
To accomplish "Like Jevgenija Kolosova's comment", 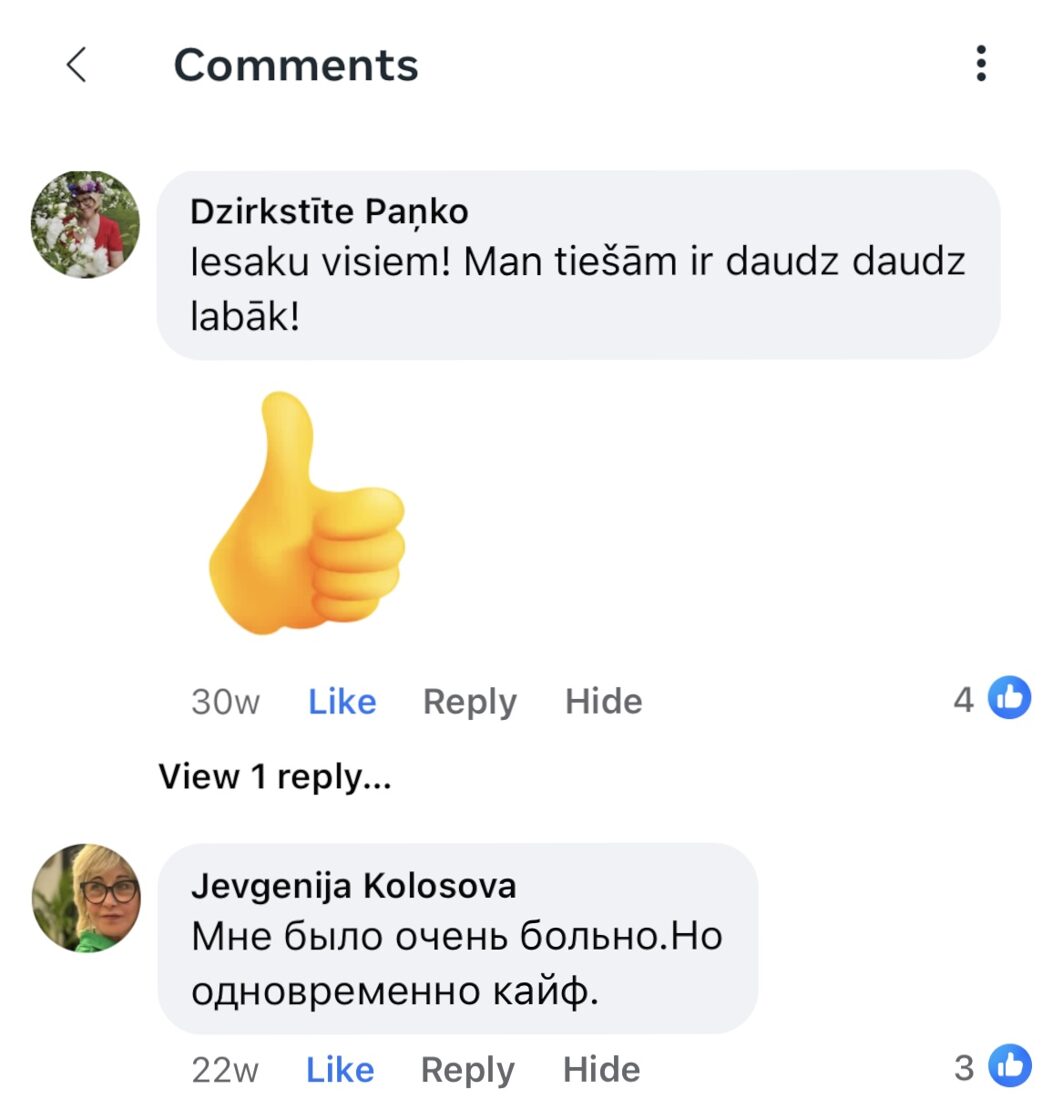I will tap(340, 1070).
